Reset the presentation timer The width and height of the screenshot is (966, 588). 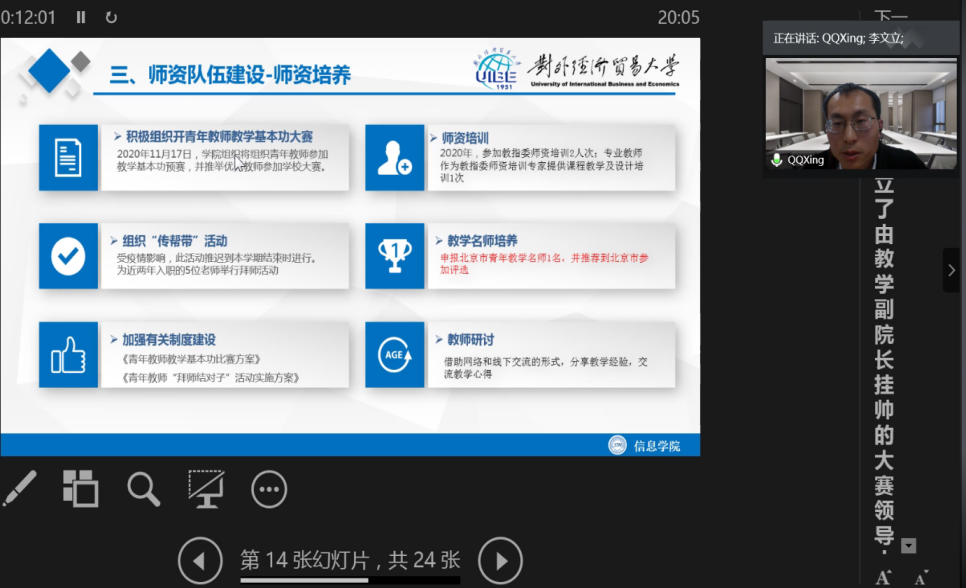111,17
